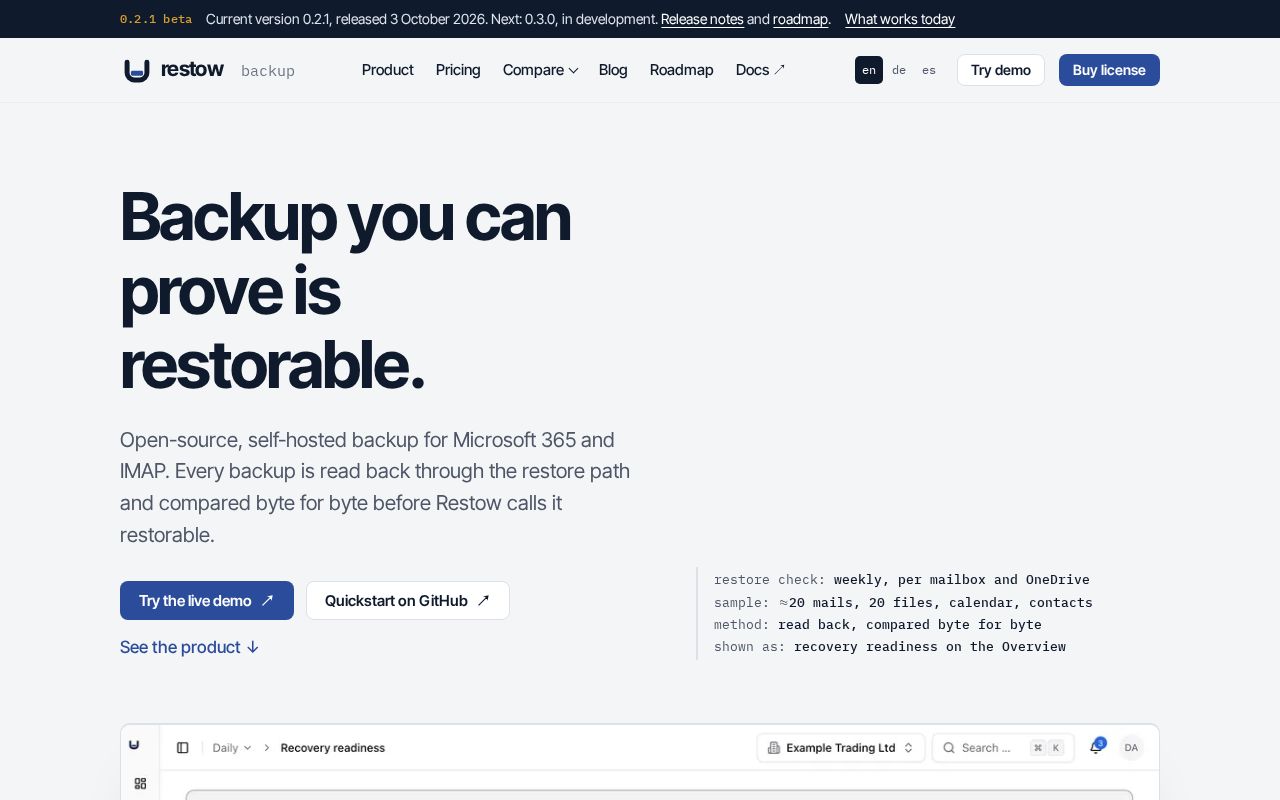Toggle the sidebar panel icon in the preview

click(x=182, y=748)
